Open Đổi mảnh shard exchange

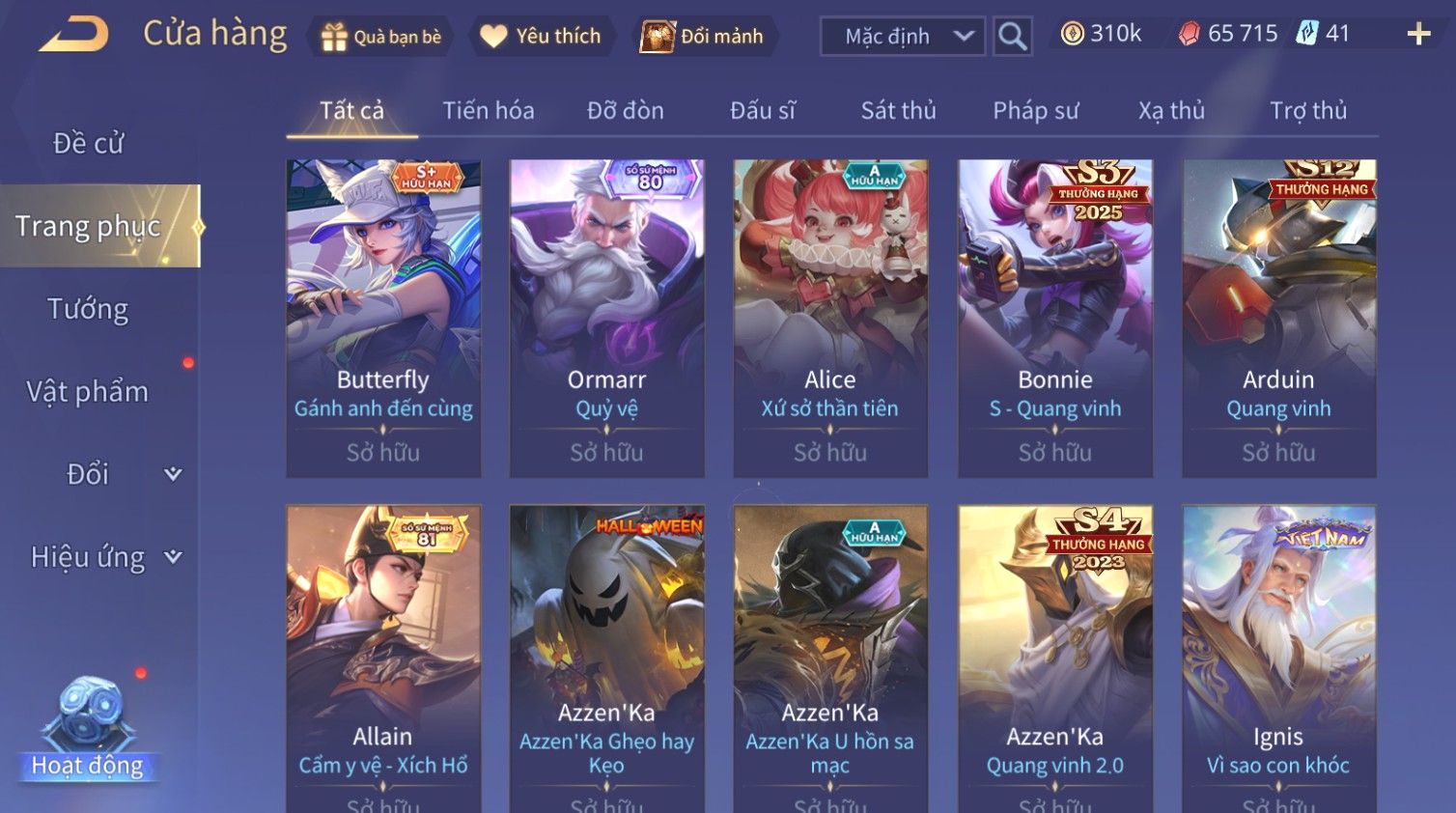(x=704, y=37)
